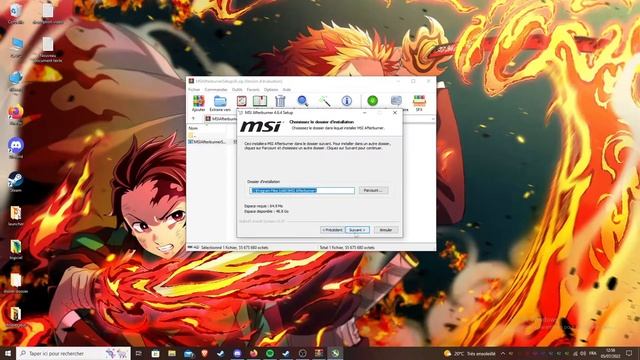The height and width of the screenshot is (360, 640).
Task: Click the Brave browser taskbar icon
Action: click(204, 353)
